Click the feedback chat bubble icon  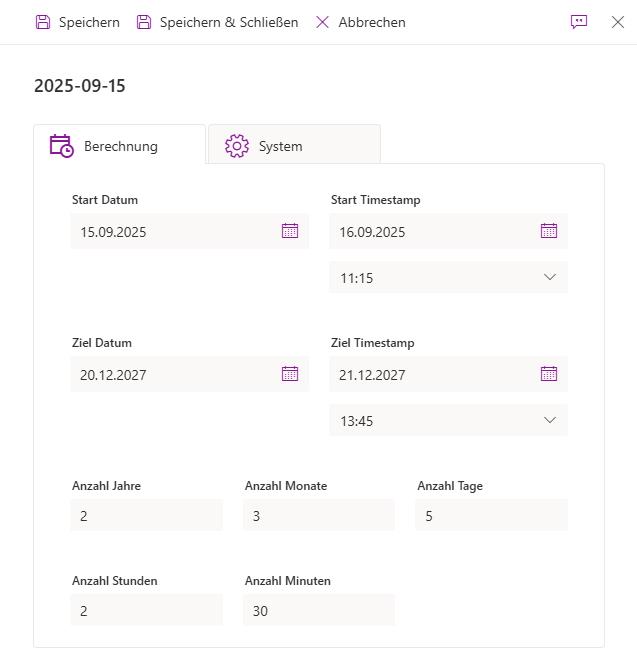pyautogui.click(x=579, y=22)
